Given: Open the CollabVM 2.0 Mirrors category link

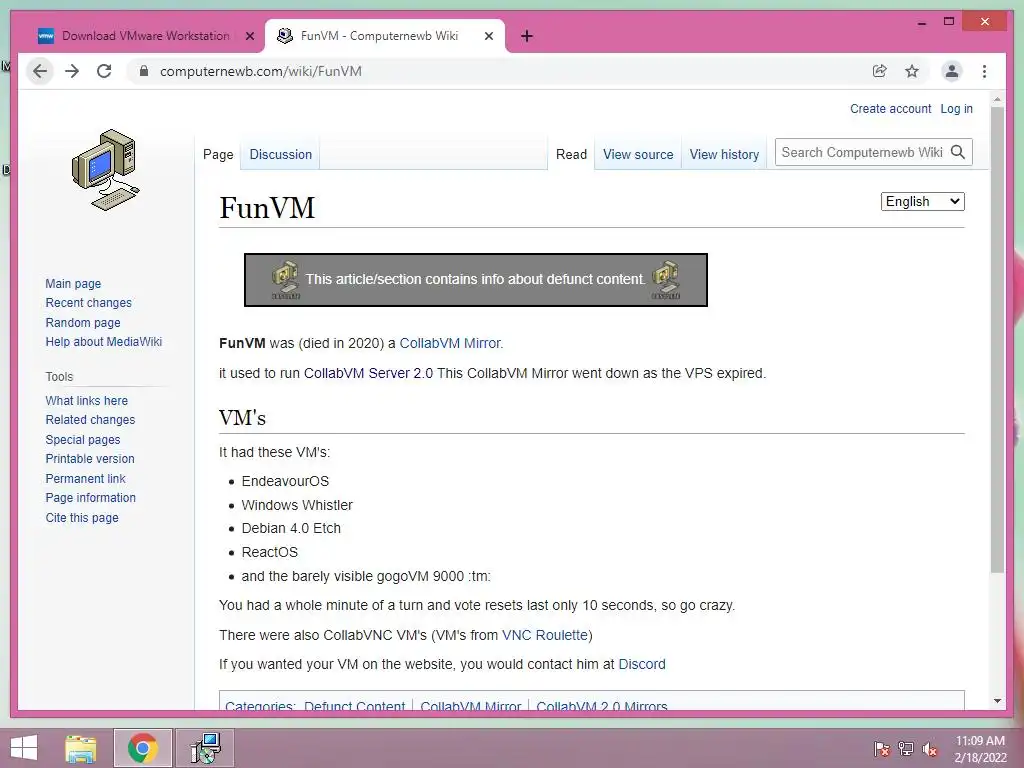Looking at the screenshot, I should (x=601, y=706).
